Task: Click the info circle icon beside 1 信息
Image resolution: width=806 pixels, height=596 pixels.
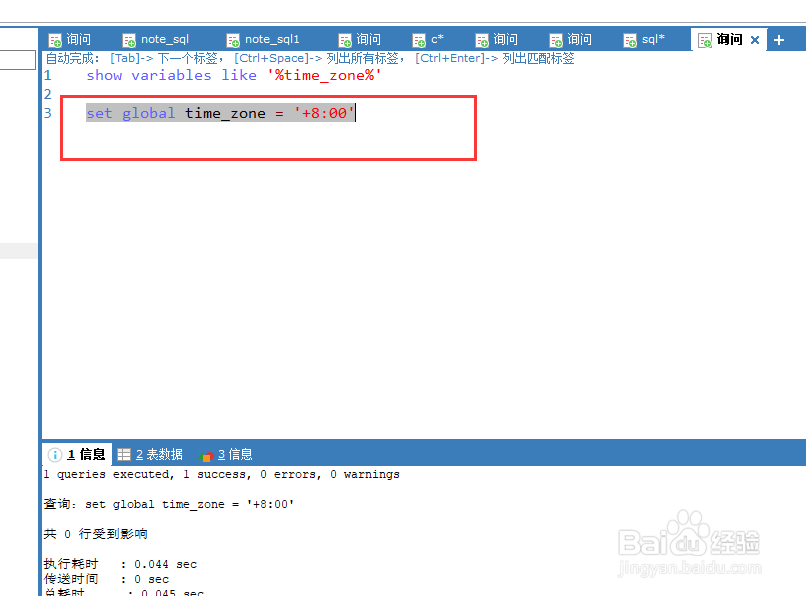Action: pos(54,454)
